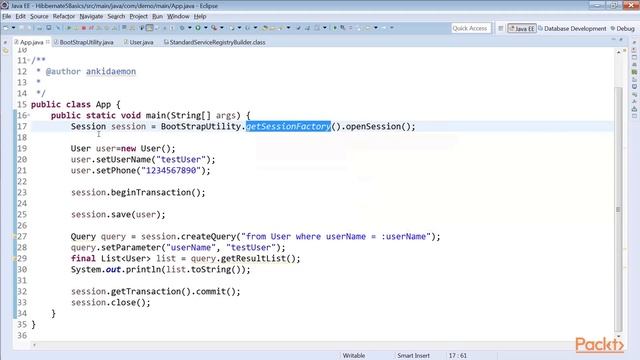The width and height of the screenshot is (640, 360).
Task: Maximize the editor area
Action: tap(621, 40)
